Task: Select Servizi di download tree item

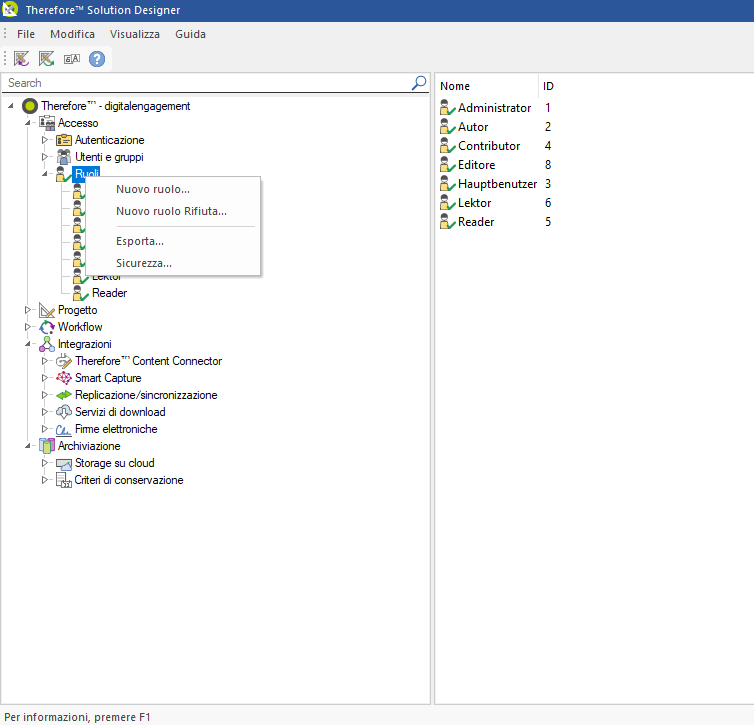Action: pos(120,412)
